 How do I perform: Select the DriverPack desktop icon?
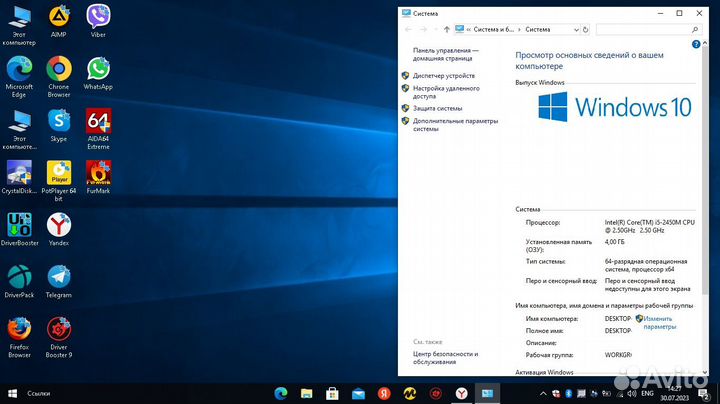19,281
